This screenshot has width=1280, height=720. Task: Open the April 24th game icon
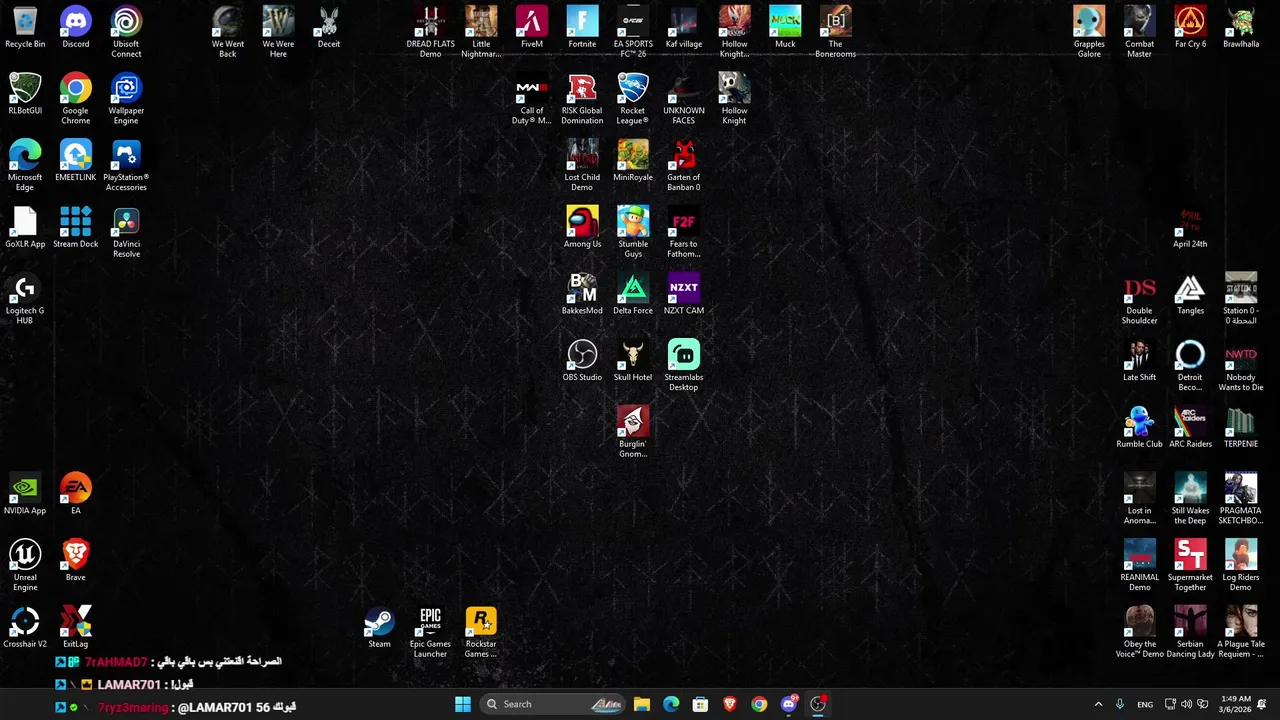(1190, 228)
